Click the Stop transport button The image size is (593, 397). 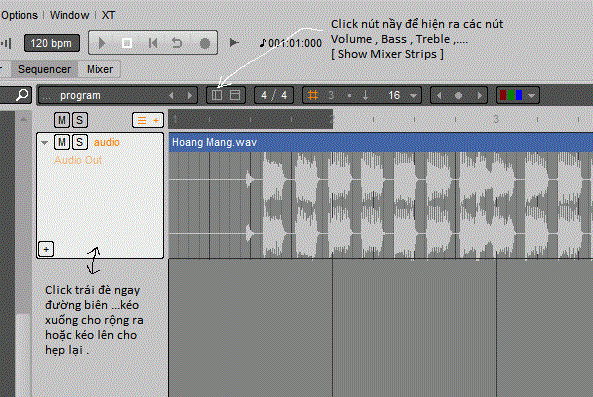127,43
